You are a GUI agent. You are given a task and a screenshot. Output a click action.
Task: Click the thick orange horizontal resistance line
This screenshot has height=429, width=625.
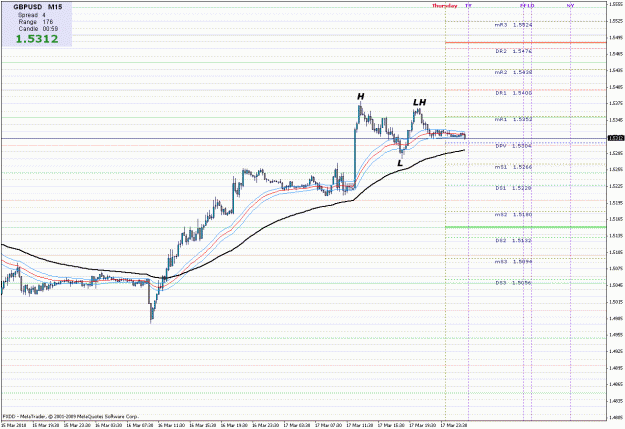tap(526, 43)
